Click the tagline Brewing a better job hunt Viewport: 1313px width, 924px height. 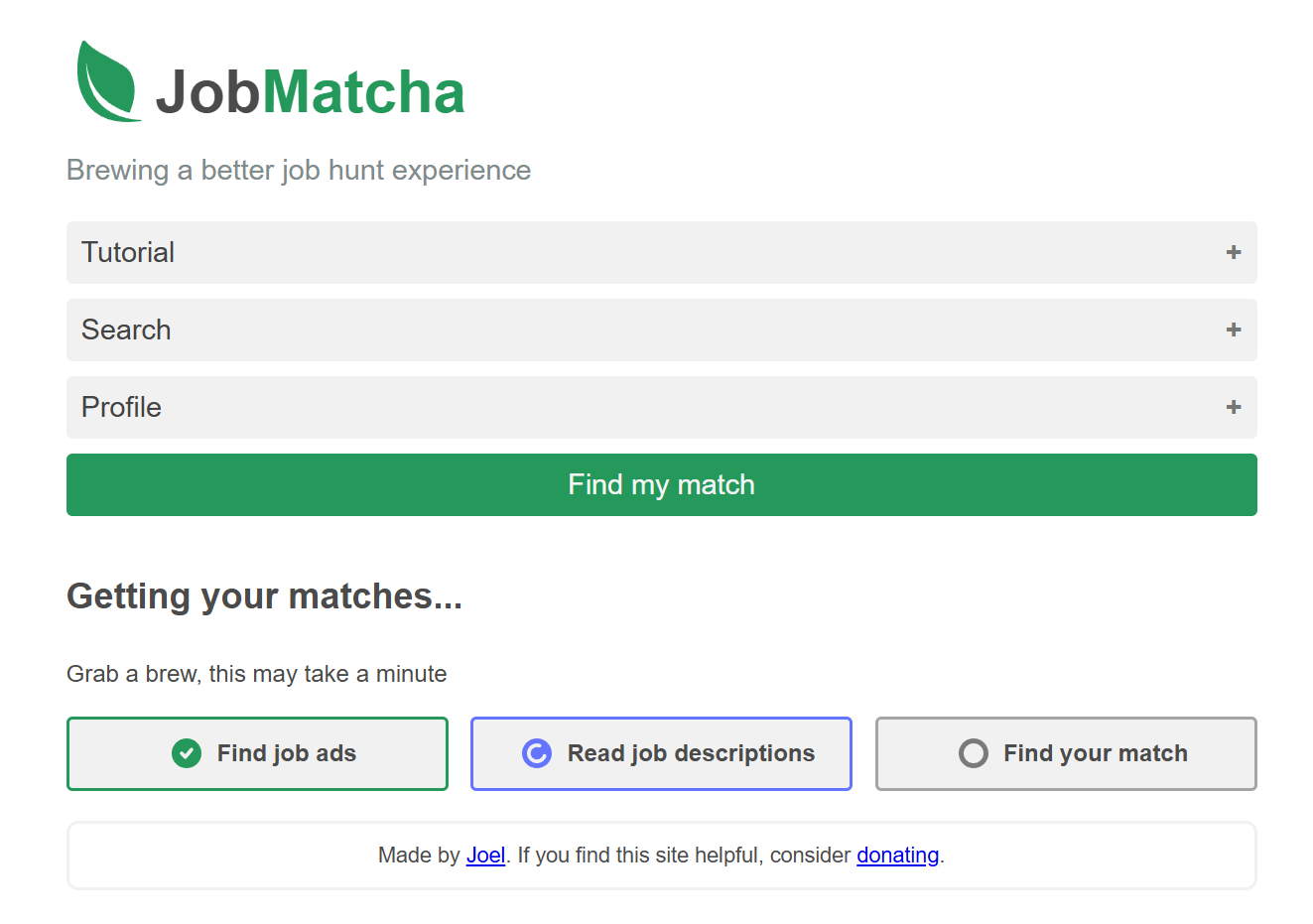pyautogui.click(x=299, y=171)
